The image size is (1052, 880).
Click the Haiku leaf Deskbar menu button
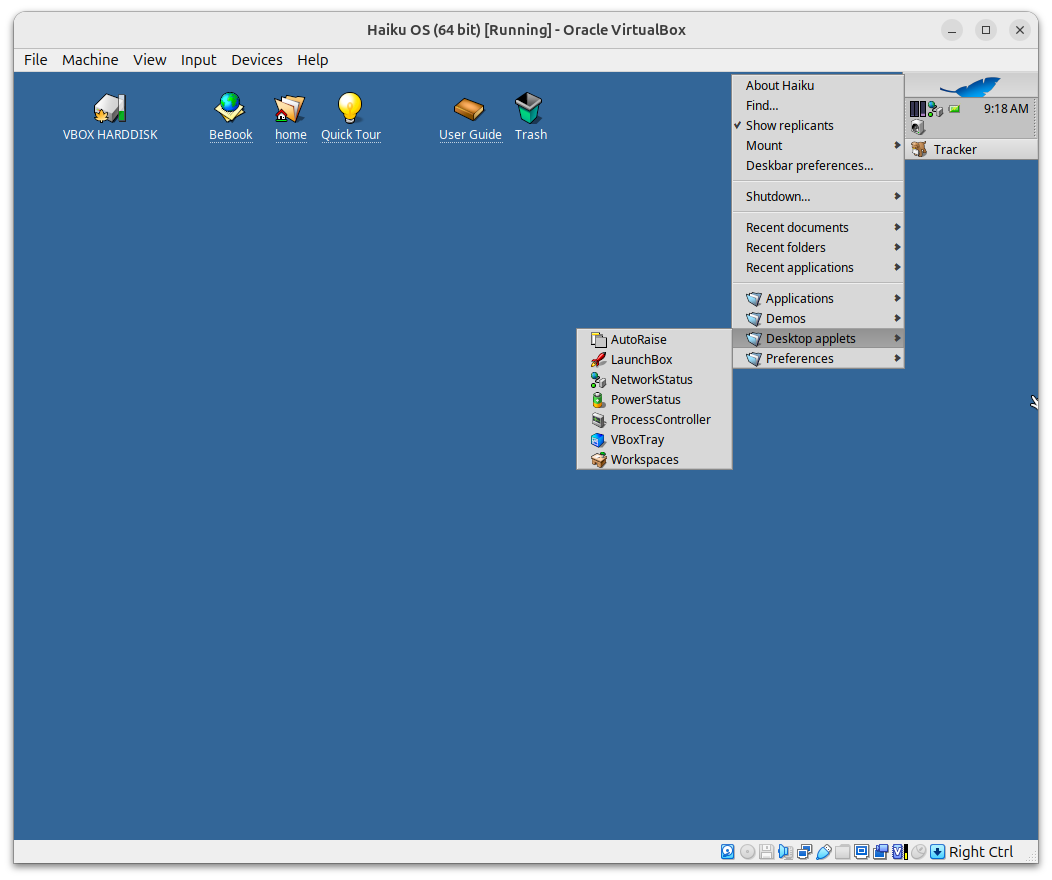click(x=971, y=87)
